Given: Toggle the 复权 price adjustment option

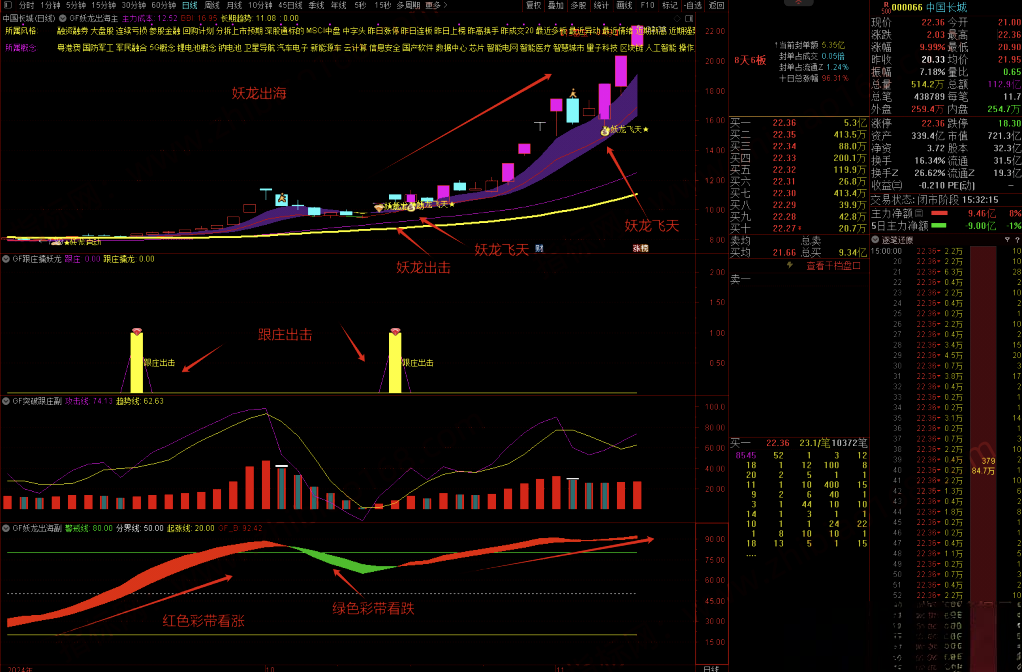Looking at the screenshot, I should [x=535, y=5].
